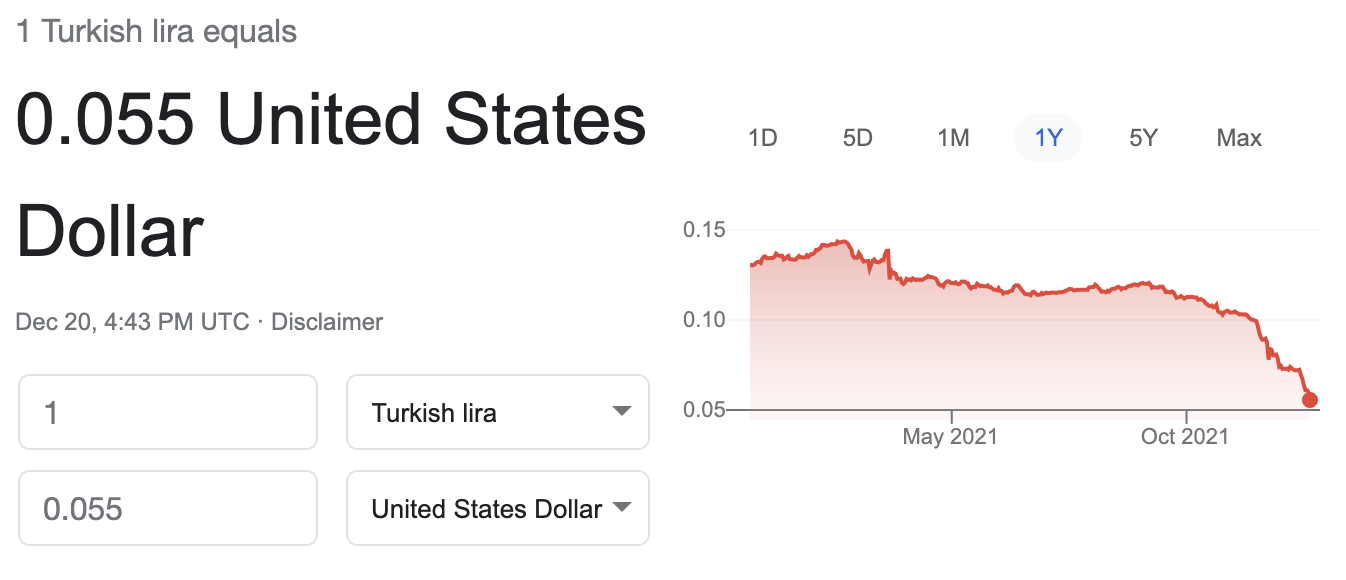Click the Oct 2021 axis label
Screen dimensions: 1346x580
coord(1185,437)
